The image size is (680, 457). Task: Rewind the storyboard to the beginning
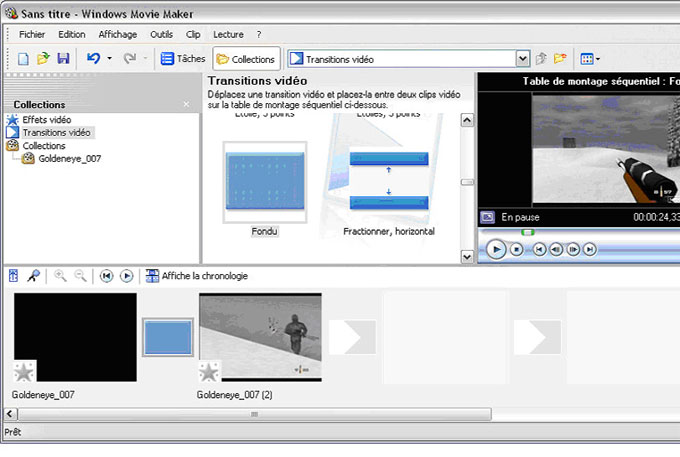(x=106, y=276)
